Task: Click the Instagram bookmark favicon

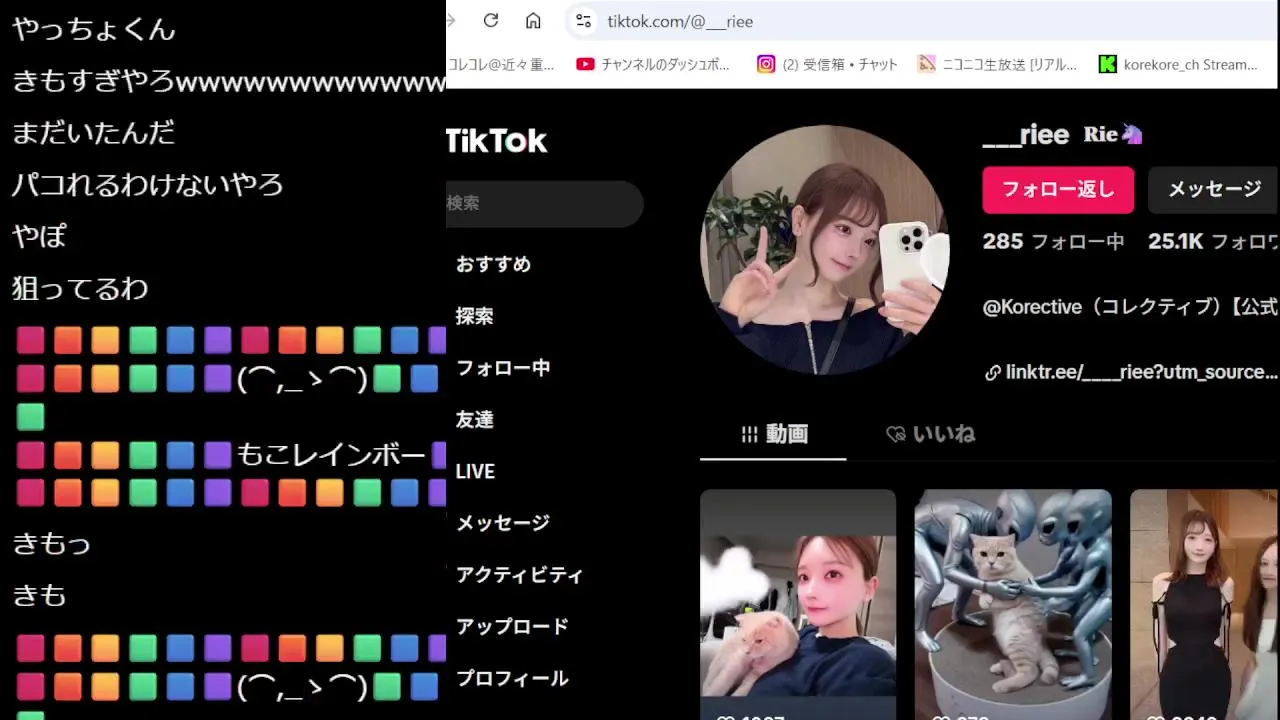Action: [765, 64]
